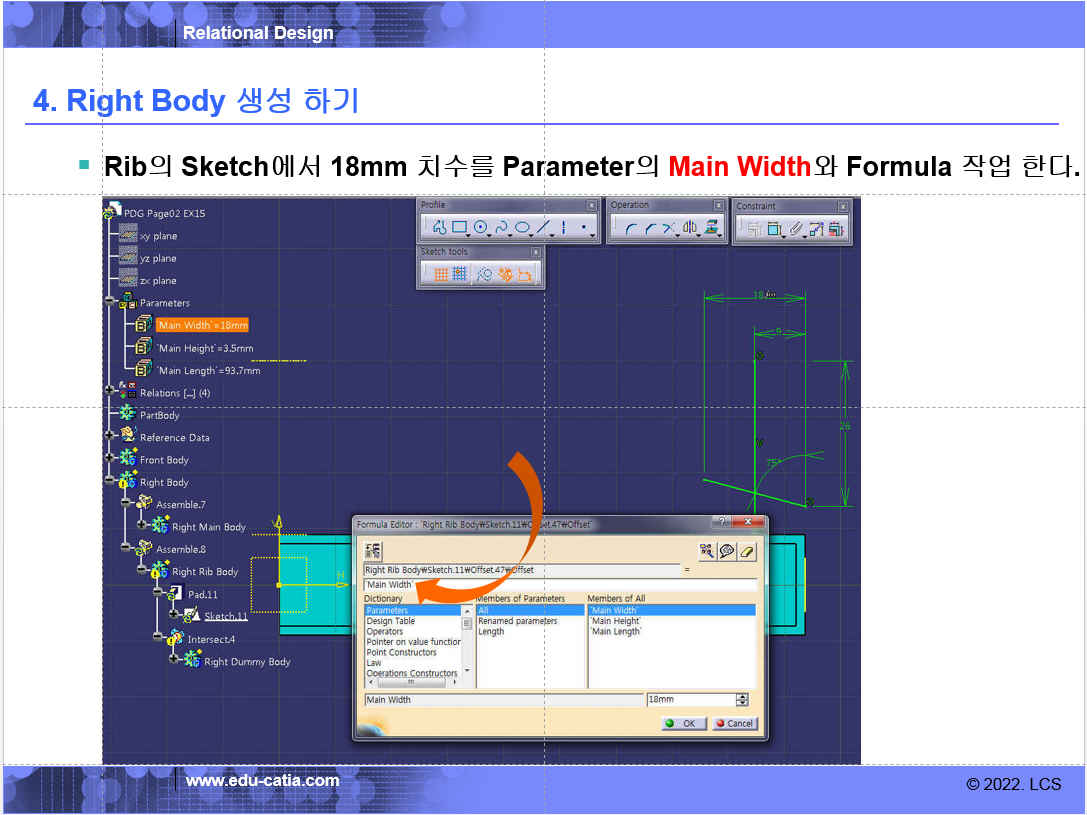Image resolution: width=1087 pixels, height=815 pixels.
Task: Click OK in the Formula Editor
Action: (x=684, y=723)
